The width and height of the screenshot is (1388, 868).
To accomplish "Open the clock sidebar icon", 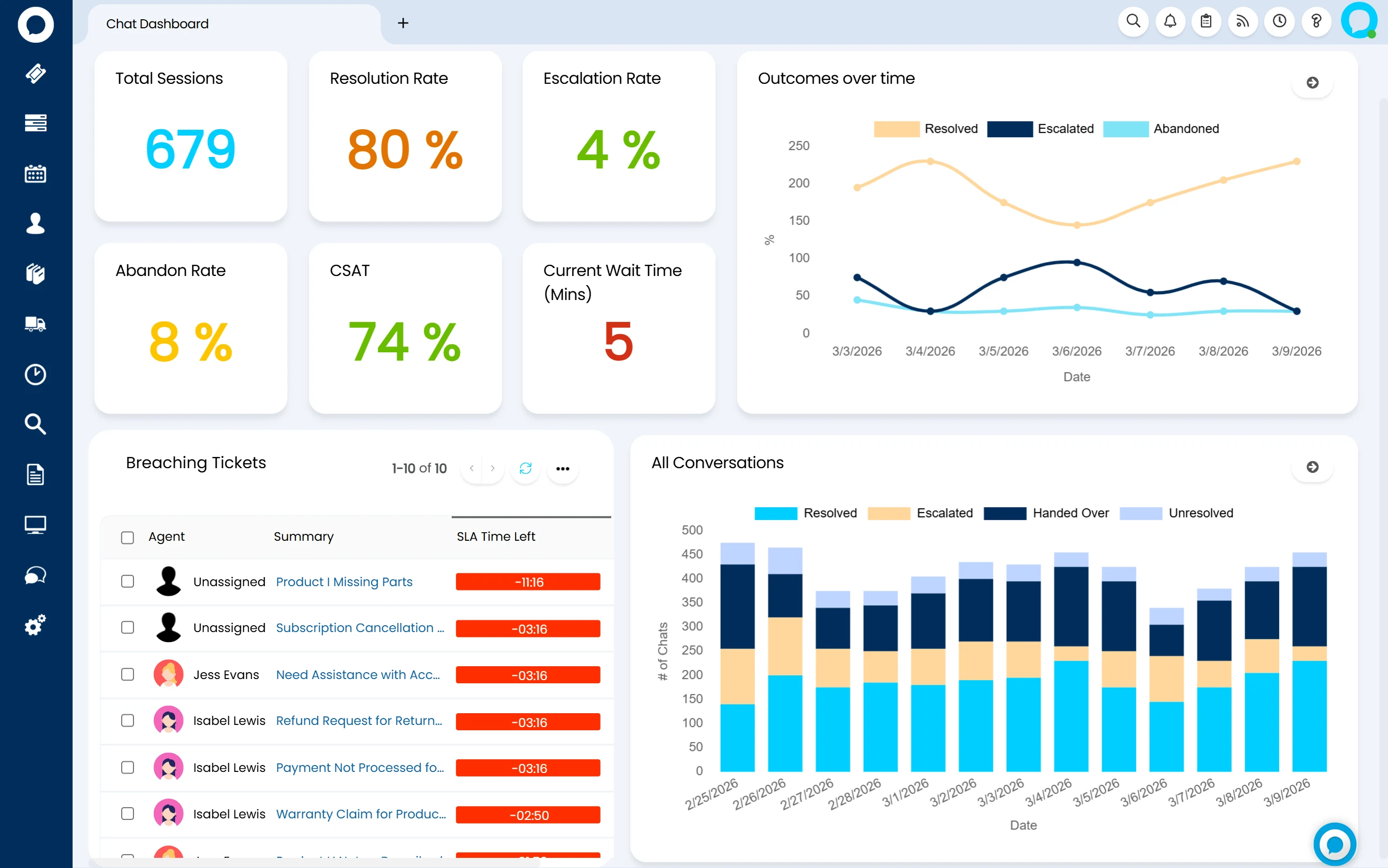I will pyautogui.click(x=36, y=374).
